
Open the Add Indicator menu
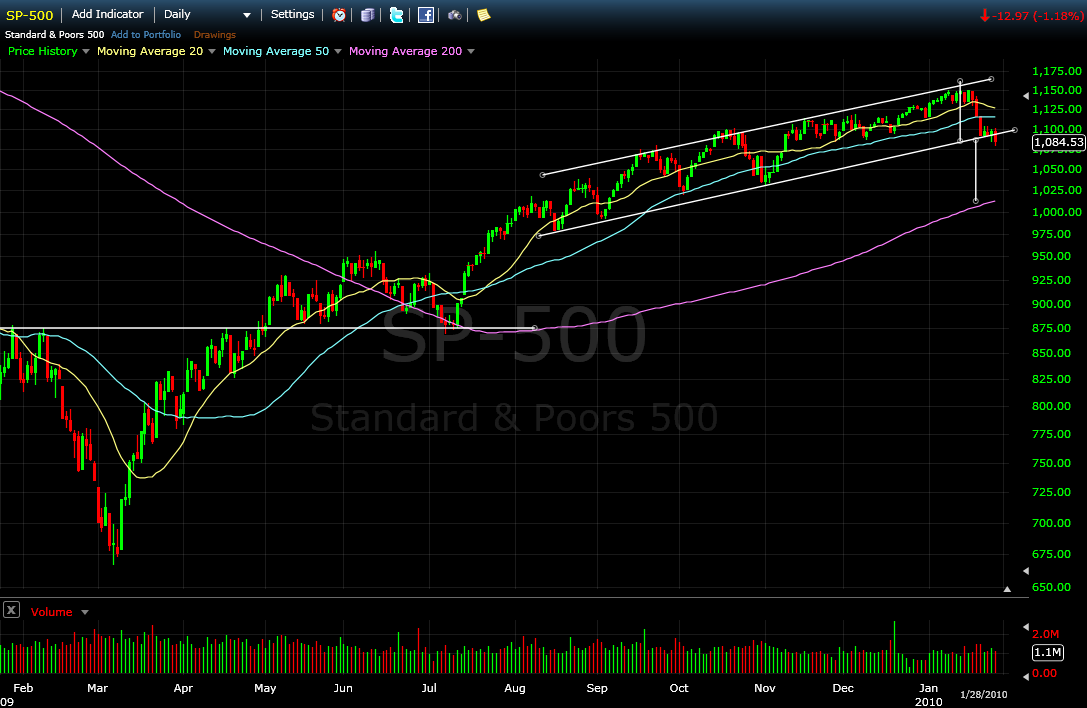[x=107, y=14]
